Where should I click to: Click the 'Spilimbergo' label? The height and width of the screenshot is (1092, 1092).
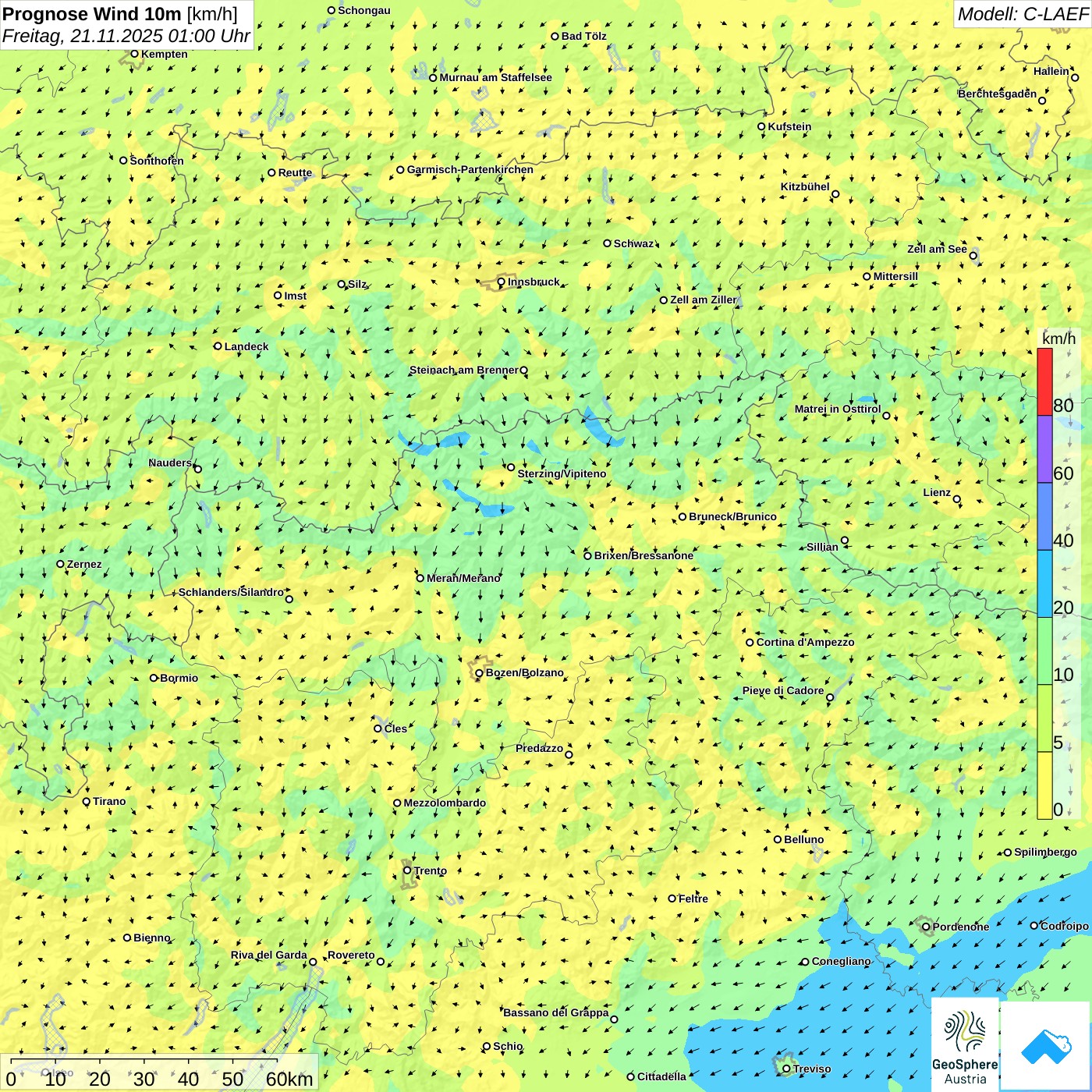pyautogui.click(x=1045, y=852)
